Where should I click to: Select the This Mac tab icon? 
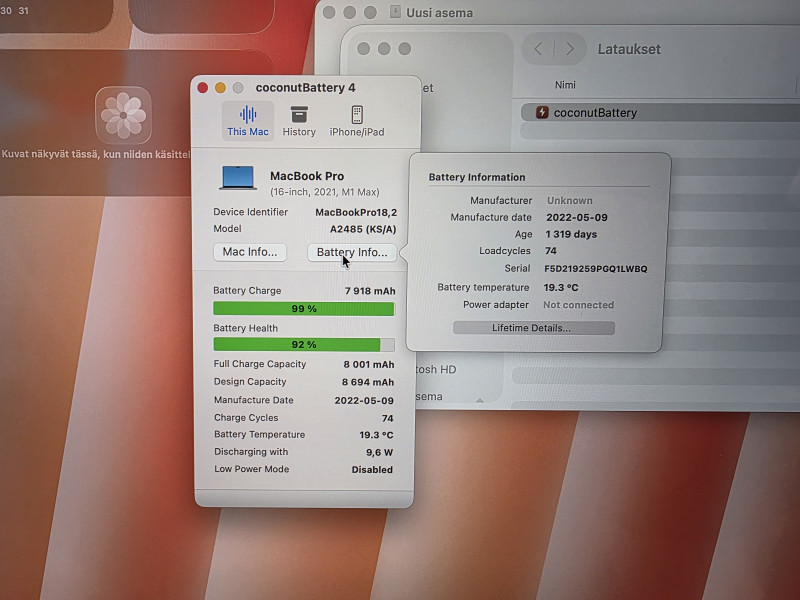click(x=247, y=115)
